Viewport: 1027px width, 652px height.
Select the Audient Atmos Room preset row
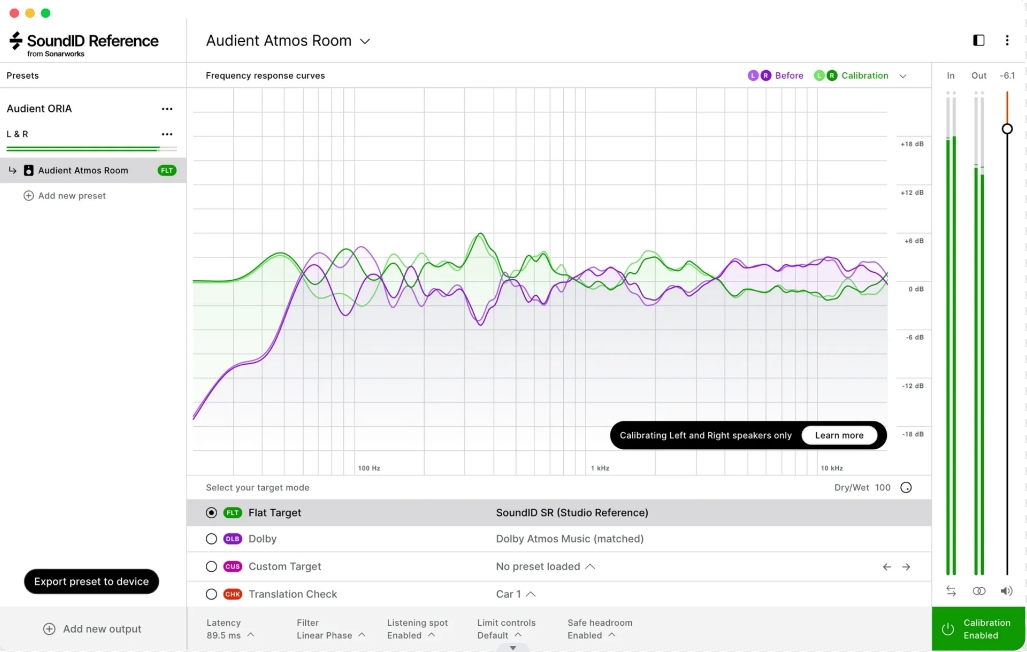click(93, 170)
